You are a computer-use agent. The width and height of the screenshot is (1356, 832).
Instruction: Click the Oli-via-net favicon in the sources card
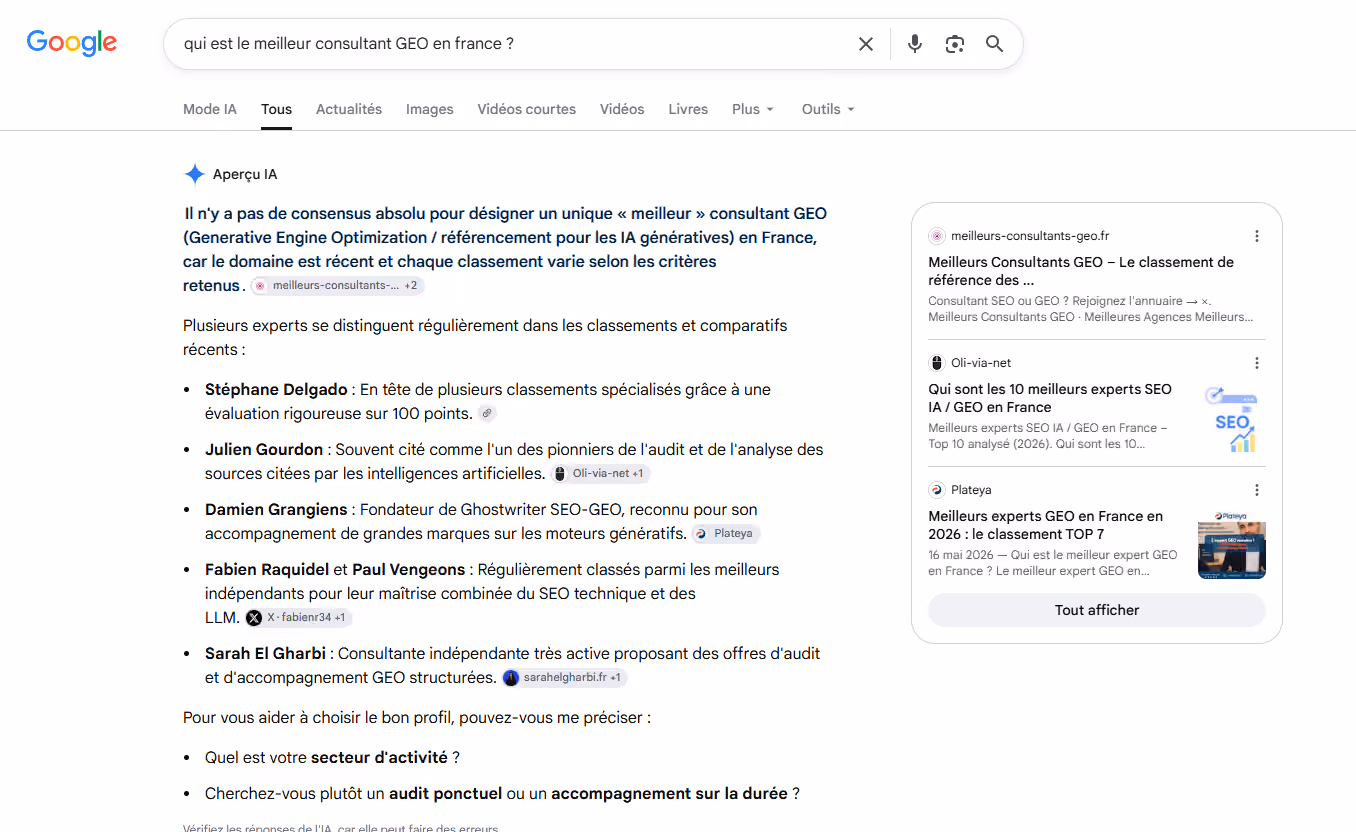tap(937, 363)
